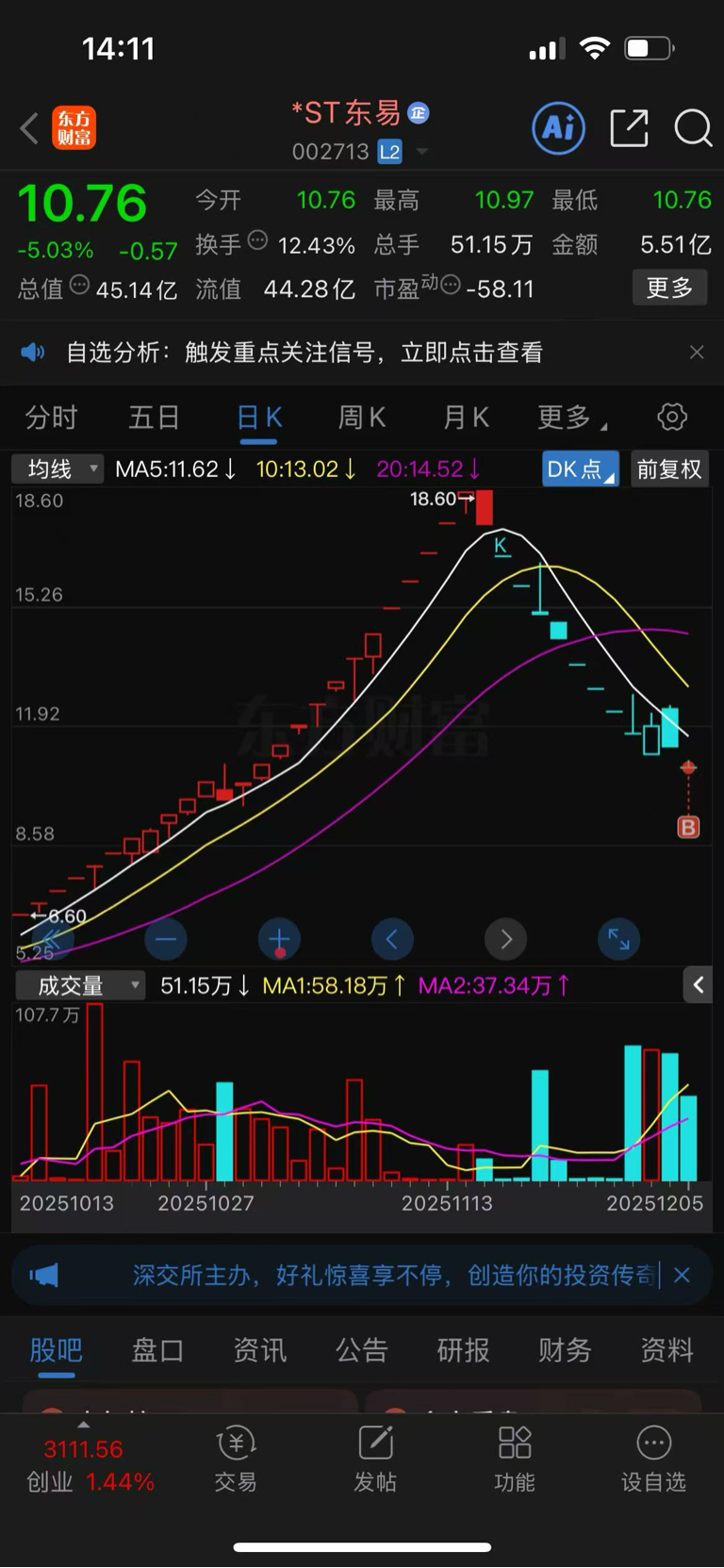This screenshot has height=1568, width=724.
Task: Tap the 18.60 high price label
Action: click(433, 499)
